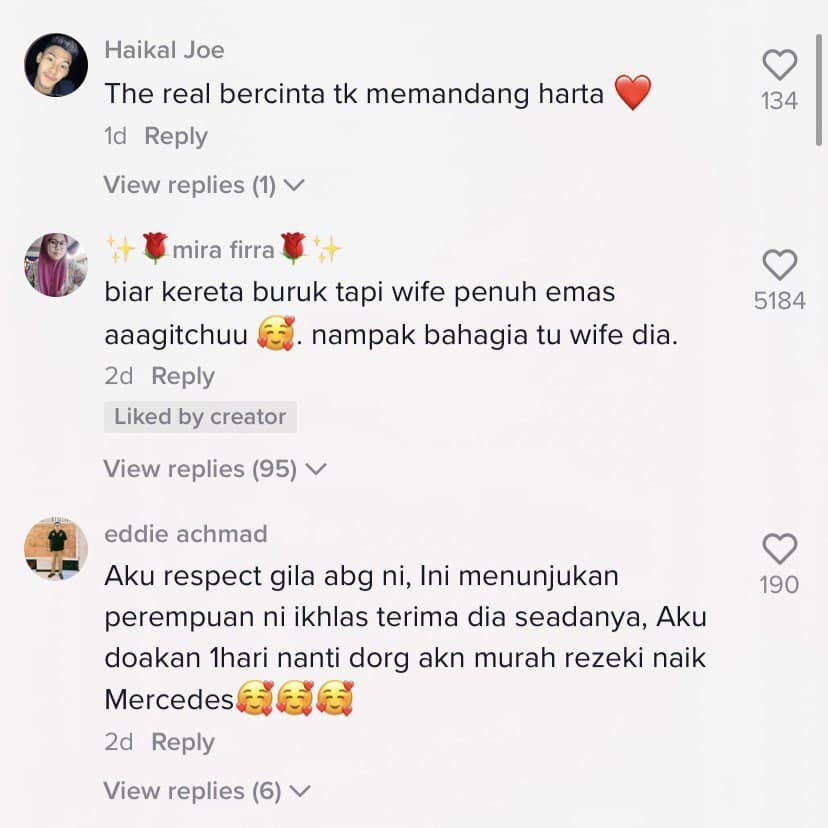Open eddie achmad's profile photo
Viewport: 828px width, 828px height.
(x=56, y=549)
